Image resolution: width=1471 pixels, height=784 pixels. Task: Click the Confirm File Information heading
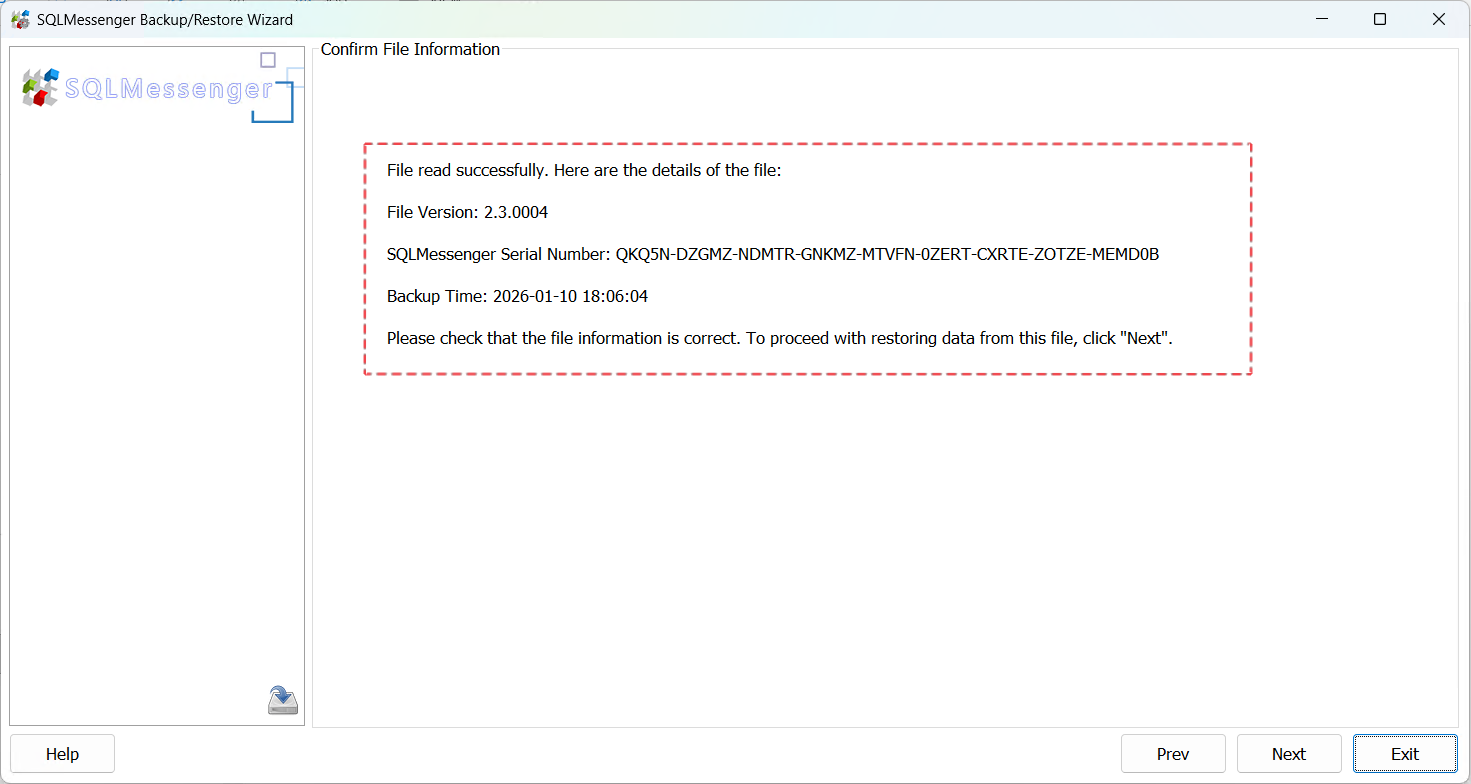409,49
